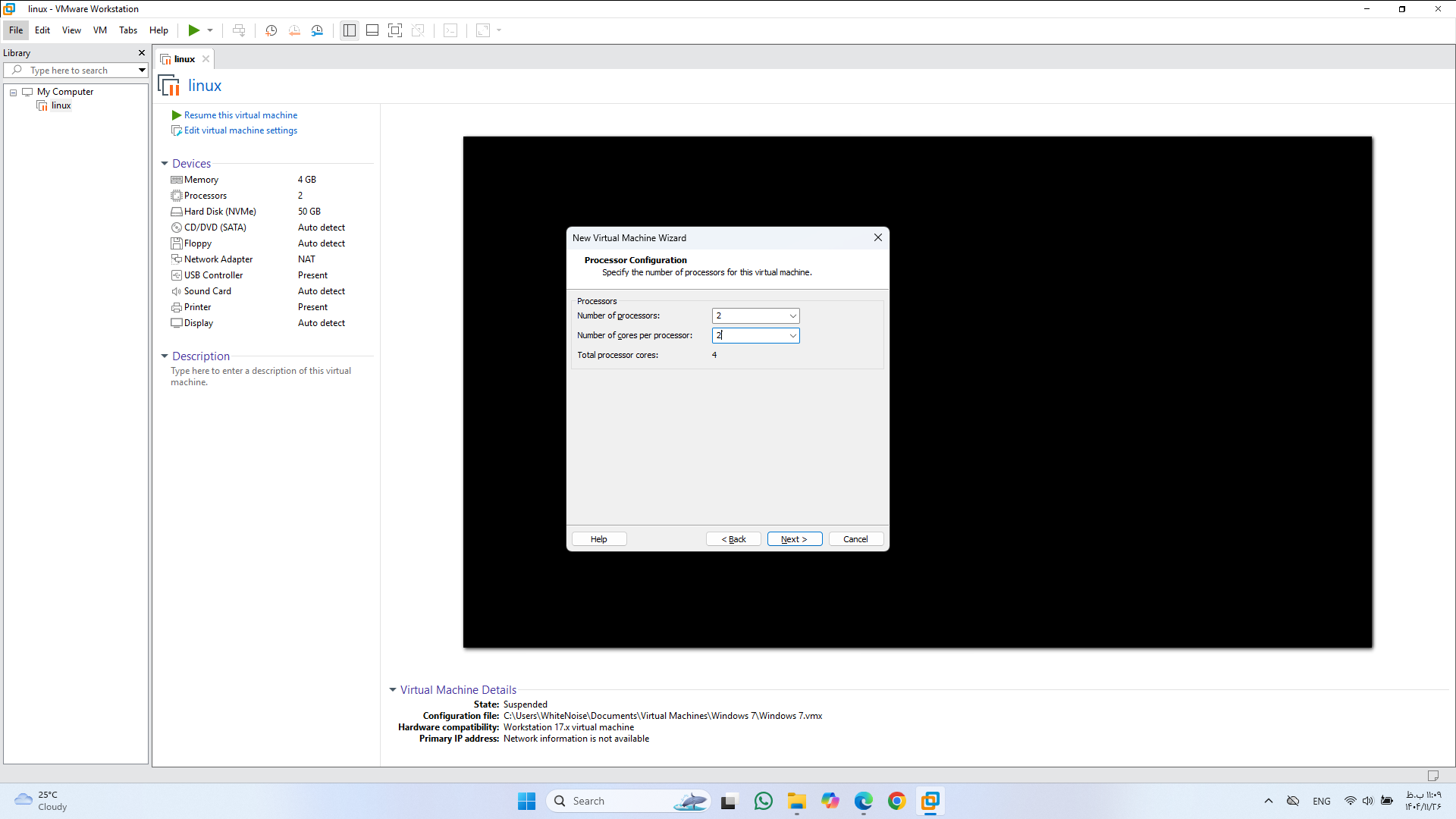Enter full screen mode icon
Screen dimensions: 1456x819
coord(395,30)
